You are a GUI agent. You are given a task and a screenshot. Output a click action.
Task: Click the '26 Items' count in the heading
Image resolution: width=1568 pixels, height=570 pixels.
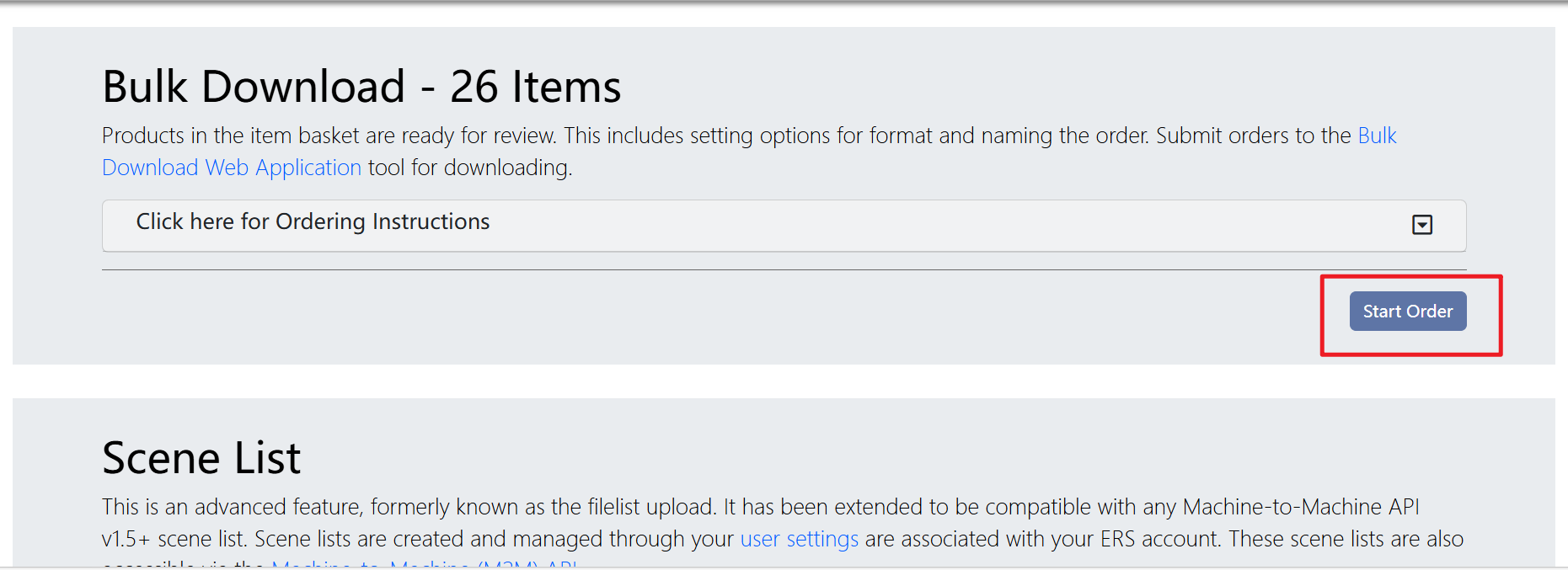pyautogui.click(x=535, y=86)
